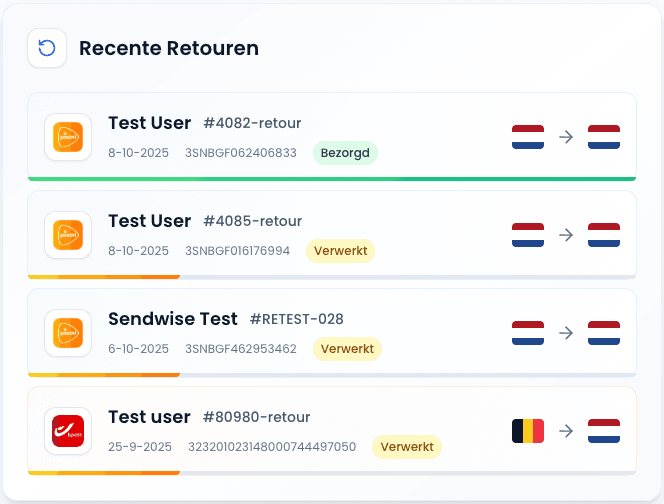
Task: Click Verwerkt badge on bpost return
Action: 407,447
